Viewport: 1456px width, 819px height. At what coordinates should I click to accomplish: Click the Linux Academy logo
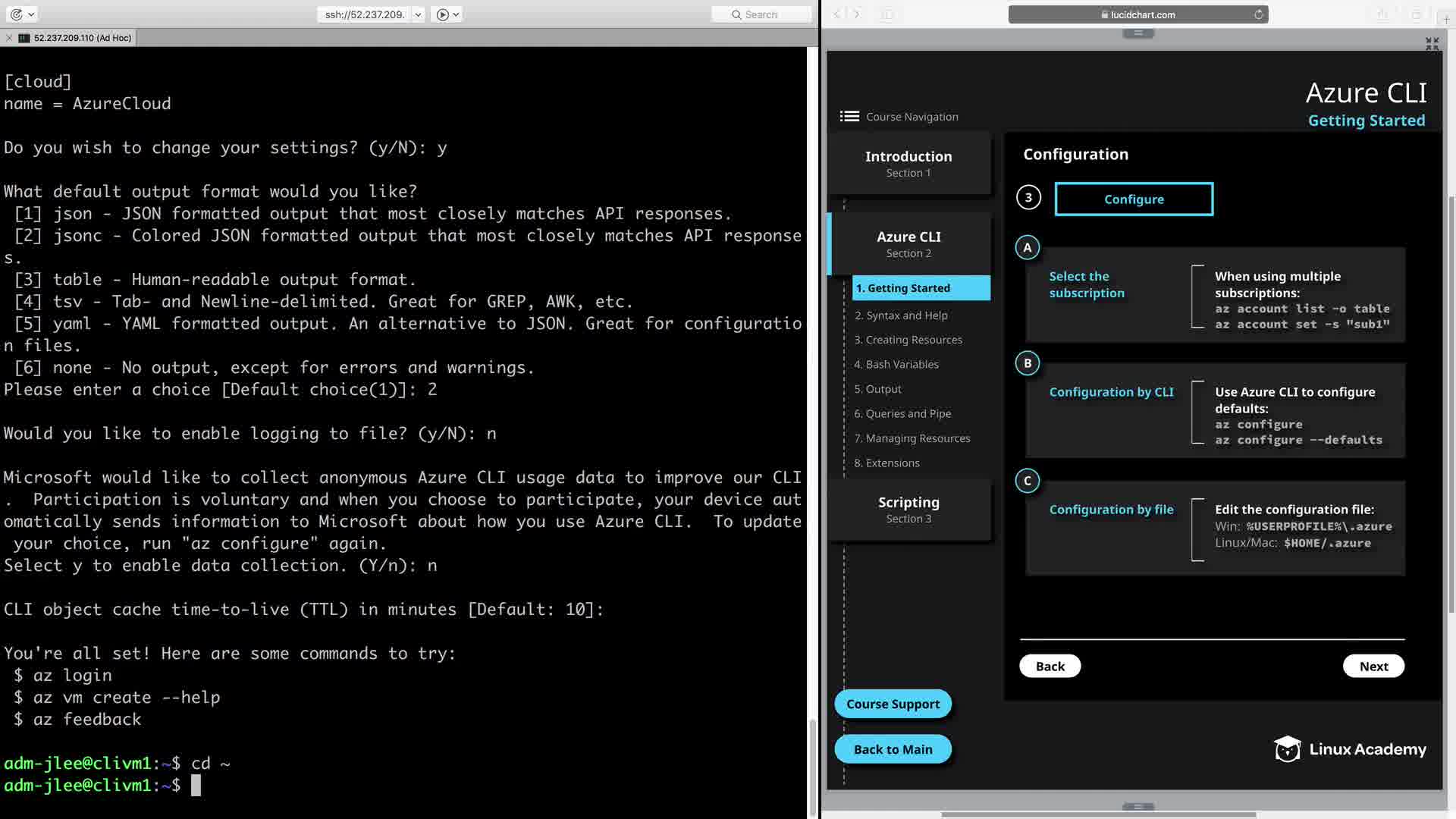pos(1350,749)
